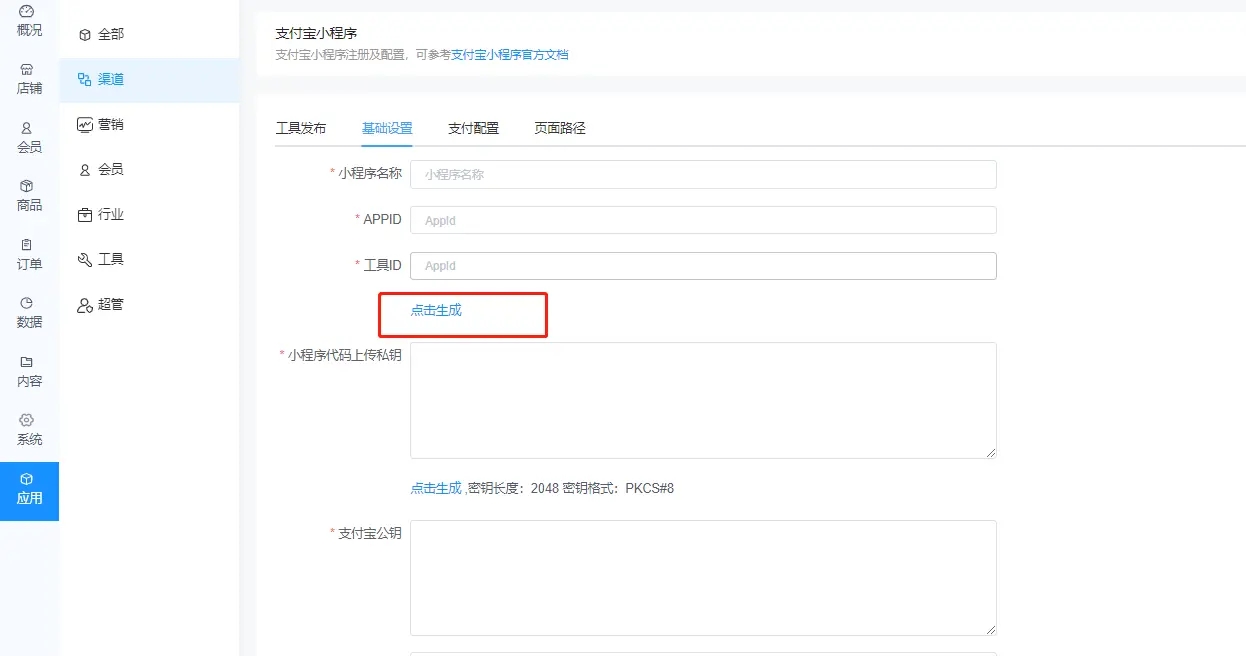Open the 订单 orders icon
1246x656 pixels.
27,244
